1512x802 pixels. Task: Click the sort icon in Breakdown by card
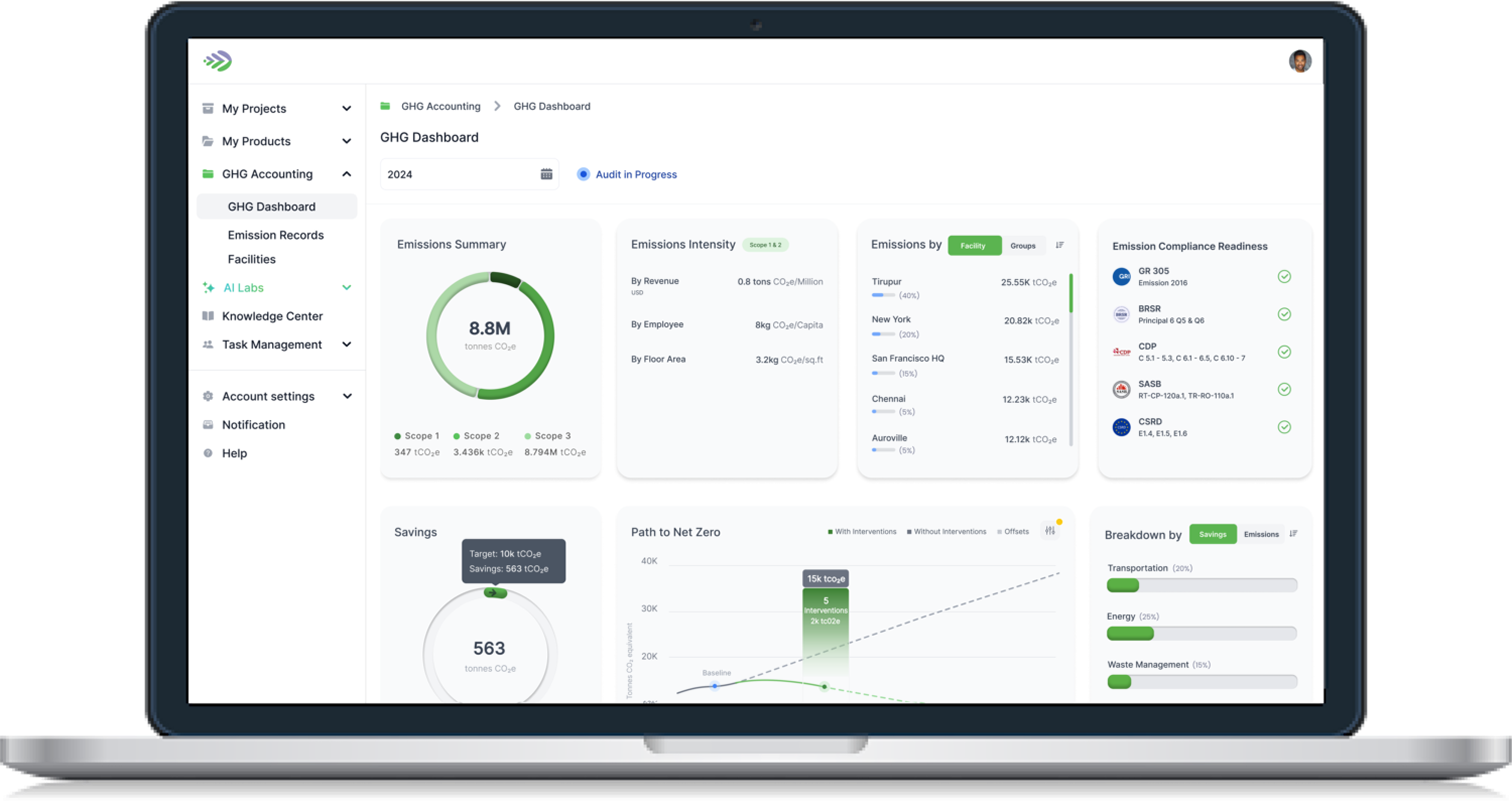point(1293,534)
